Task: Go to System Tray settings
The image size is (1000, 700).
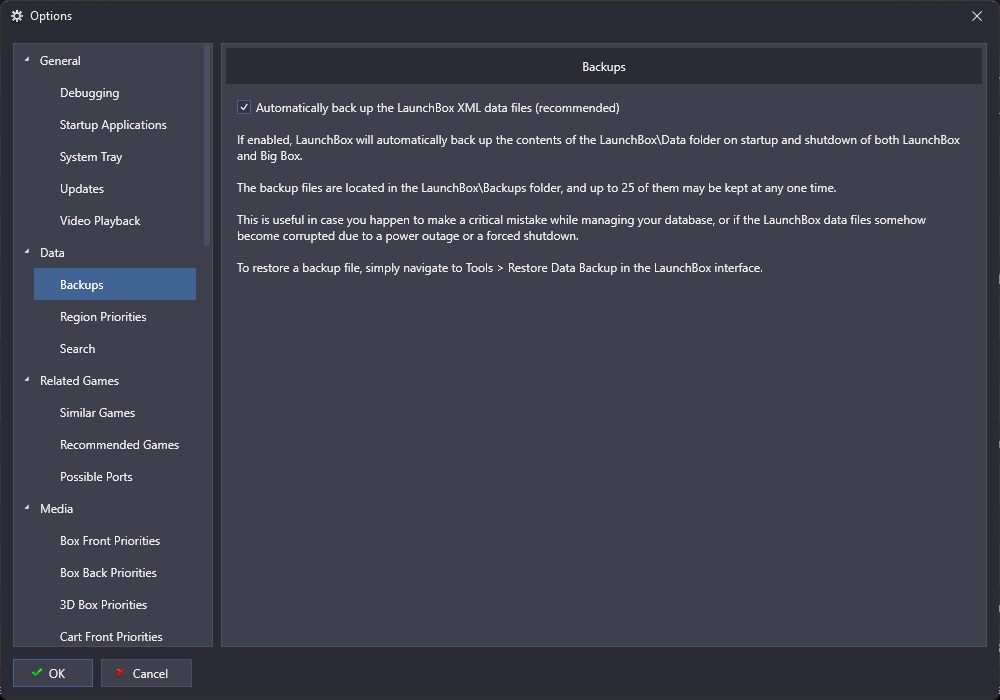Action: pyautogui.click(x=91, y=157)
